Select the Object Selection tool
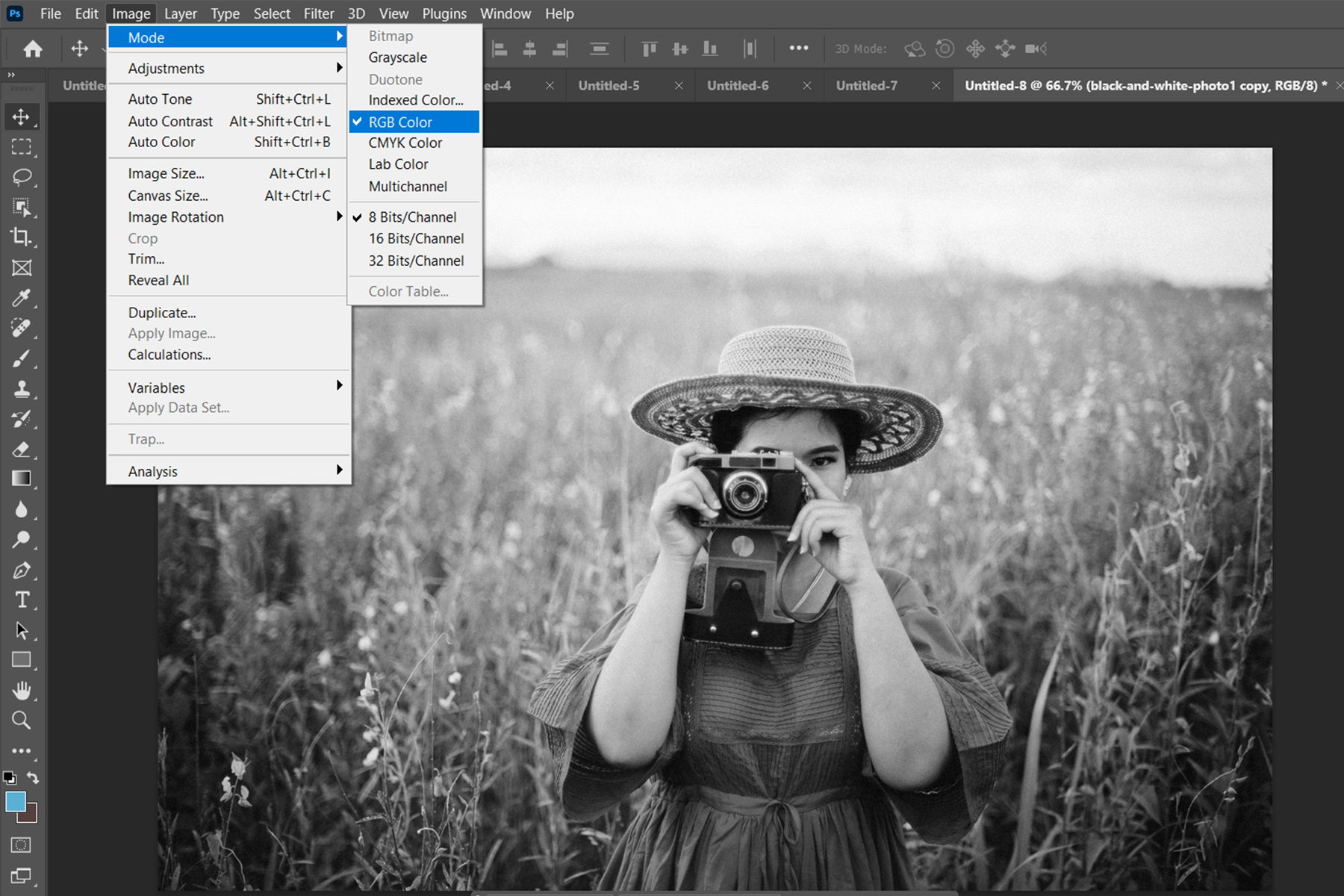 21,207
